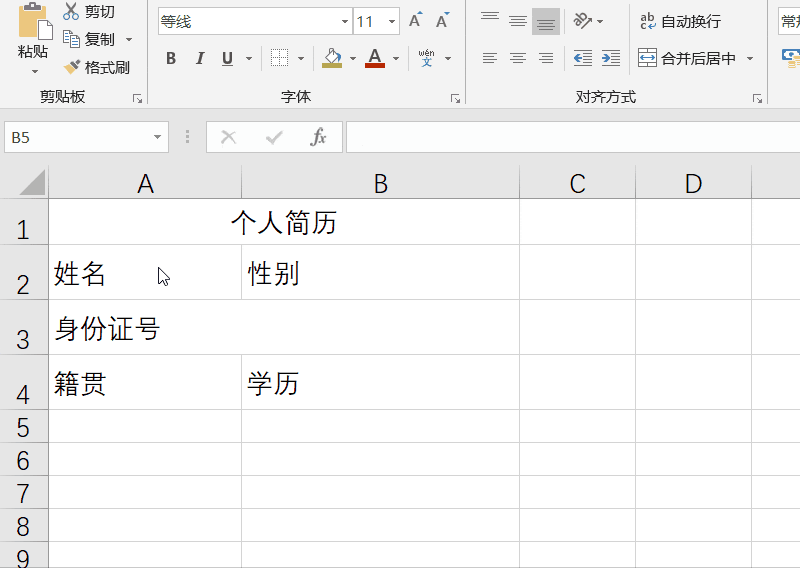The height and width of the screenshot is (568, 800).
Task: Click Merge & Center (合并后居中) button
Action: click(x=688, y=59)
